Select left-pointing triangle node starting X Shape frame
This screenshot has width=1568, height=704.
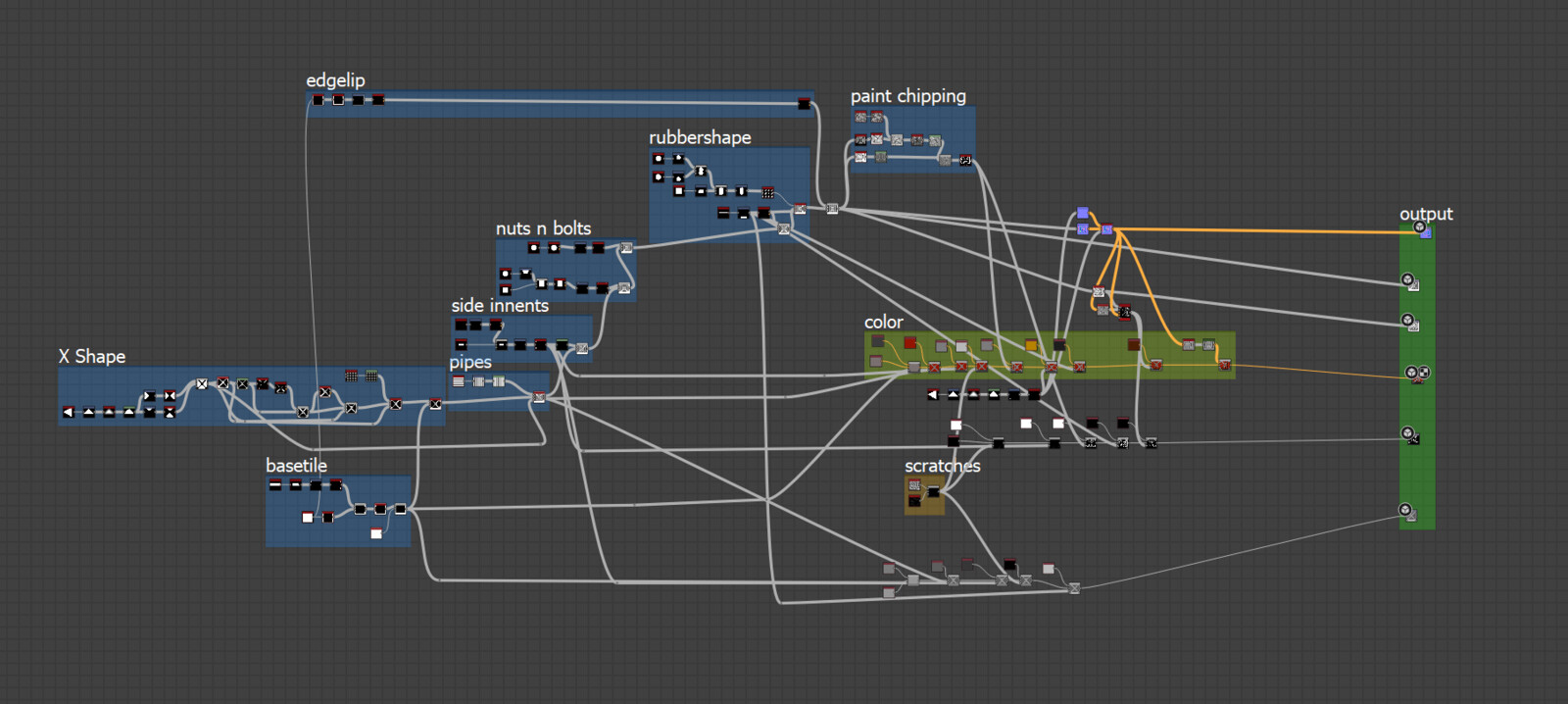point(69,412)
